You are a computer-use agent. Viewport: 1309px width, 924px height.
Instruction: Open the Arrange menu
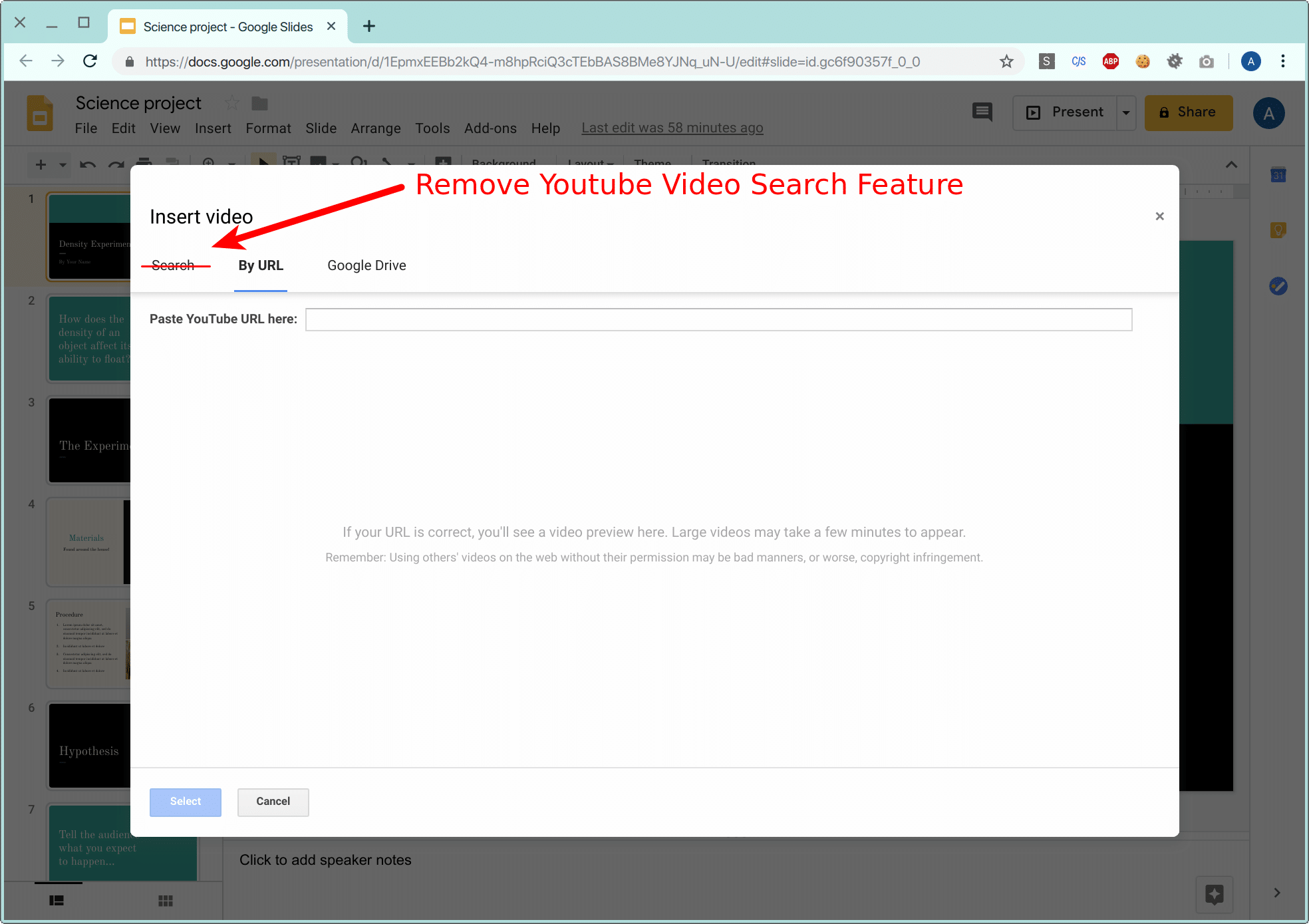376,128
